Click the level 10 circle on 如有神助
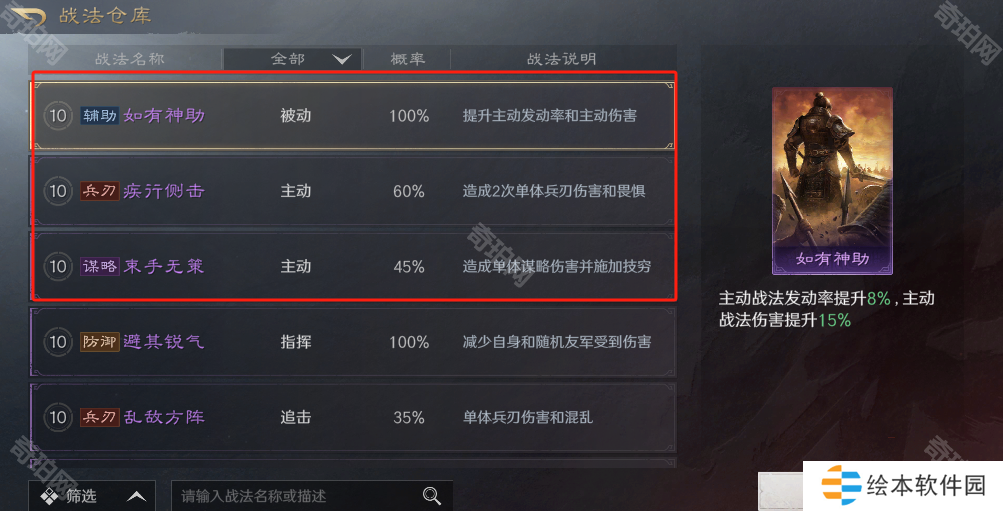This screenshot has width=1003, height=511. point(58,116)
